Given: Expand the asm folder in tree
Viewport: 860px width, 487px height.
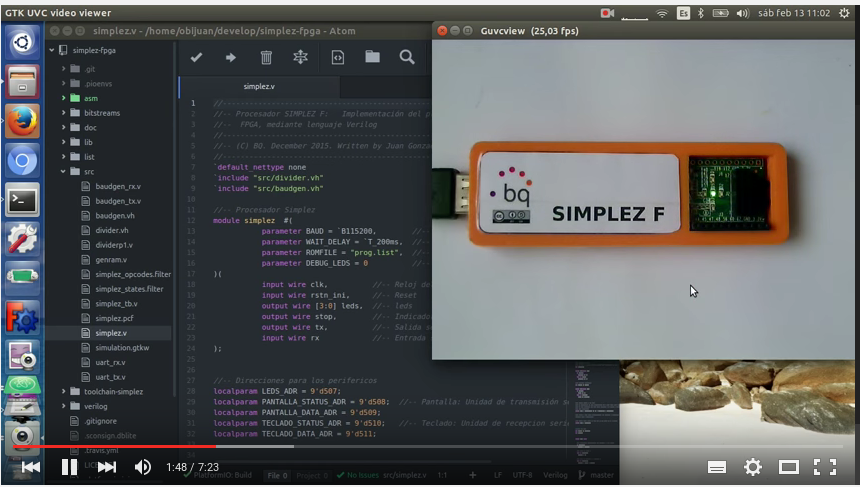Looking at the screenshot, I should click(x=90, y=99).
